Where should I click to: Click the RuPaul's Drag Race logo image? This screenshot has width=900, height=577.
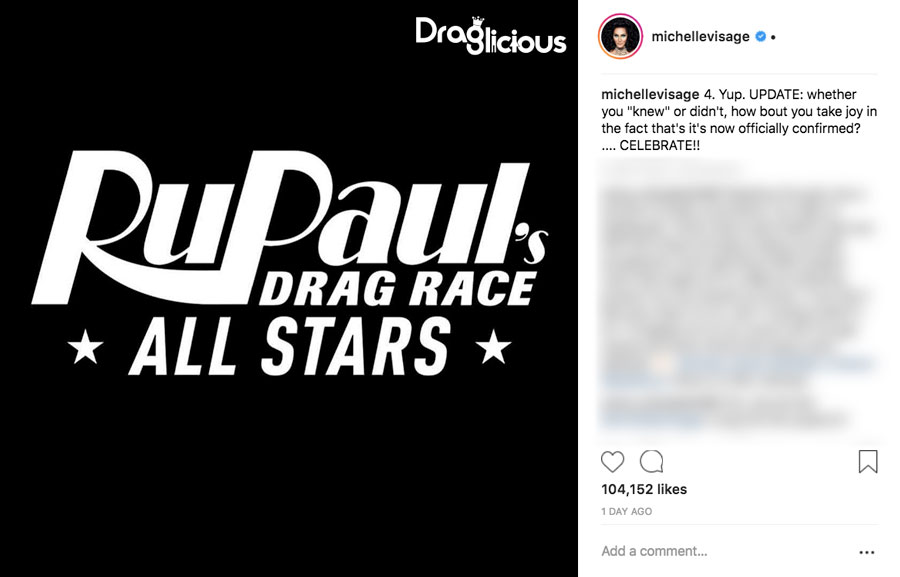click(x=290, y=261)
